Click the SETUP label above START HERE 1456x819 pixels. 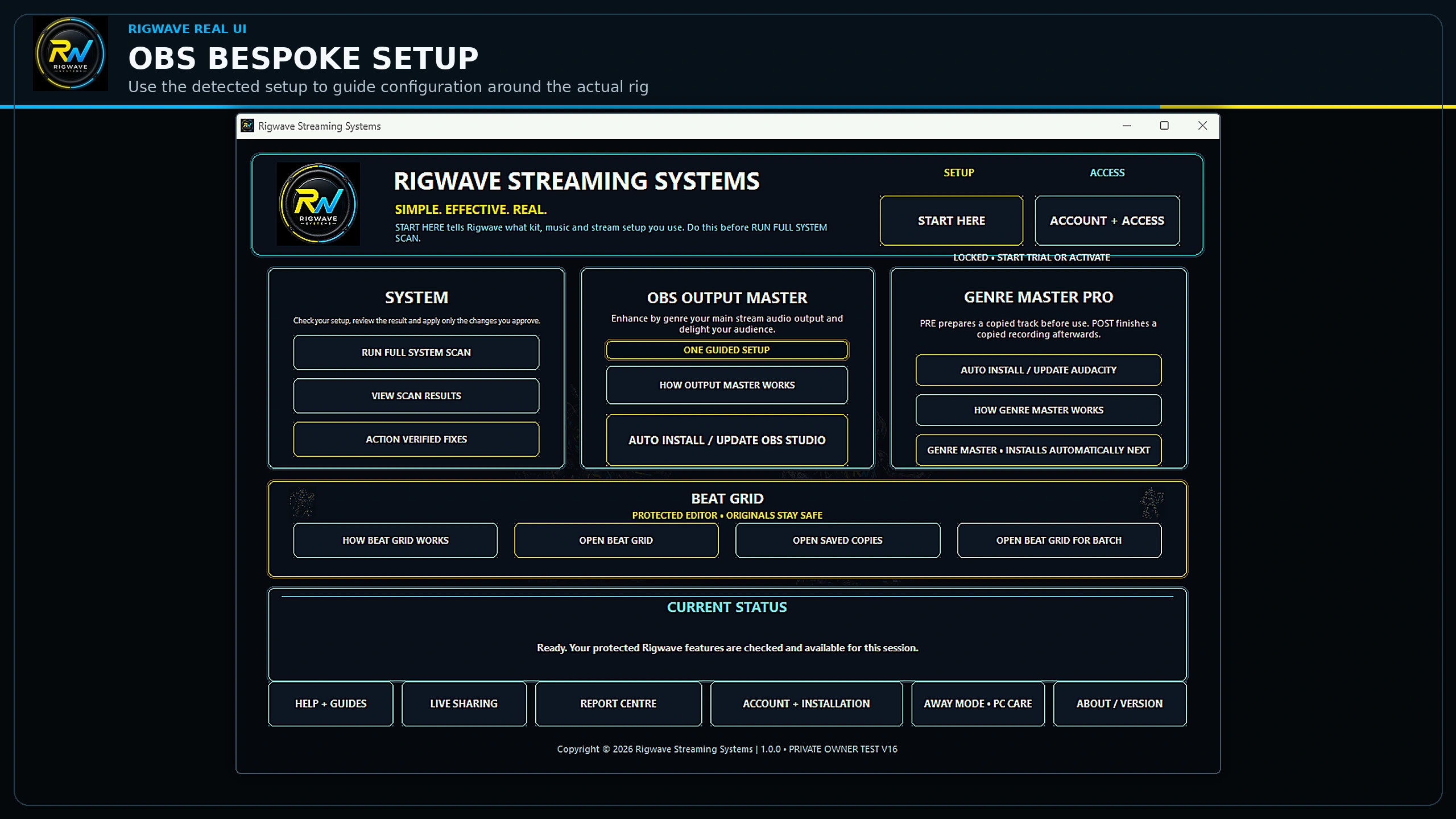click(959, 173)
